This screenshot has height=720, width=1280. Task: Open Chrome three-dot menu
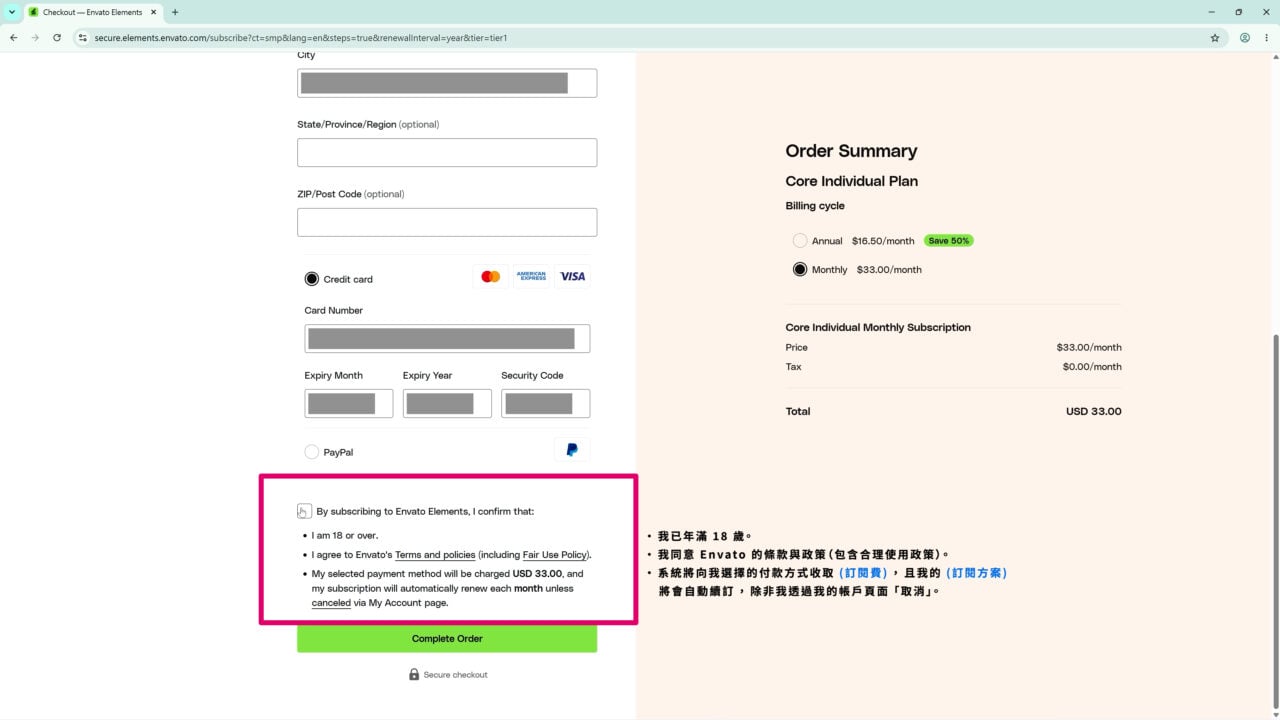click(1267, 38)
